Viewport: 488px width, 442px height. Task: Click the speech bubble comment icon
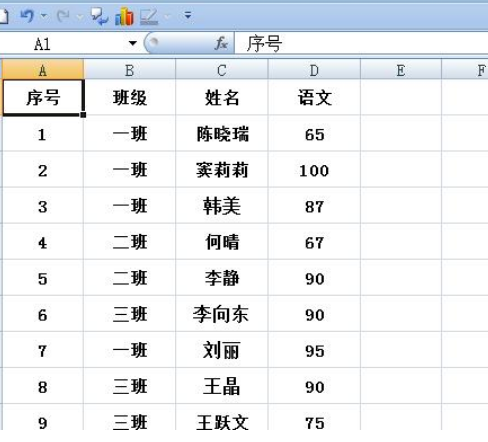tap(99, 16)
